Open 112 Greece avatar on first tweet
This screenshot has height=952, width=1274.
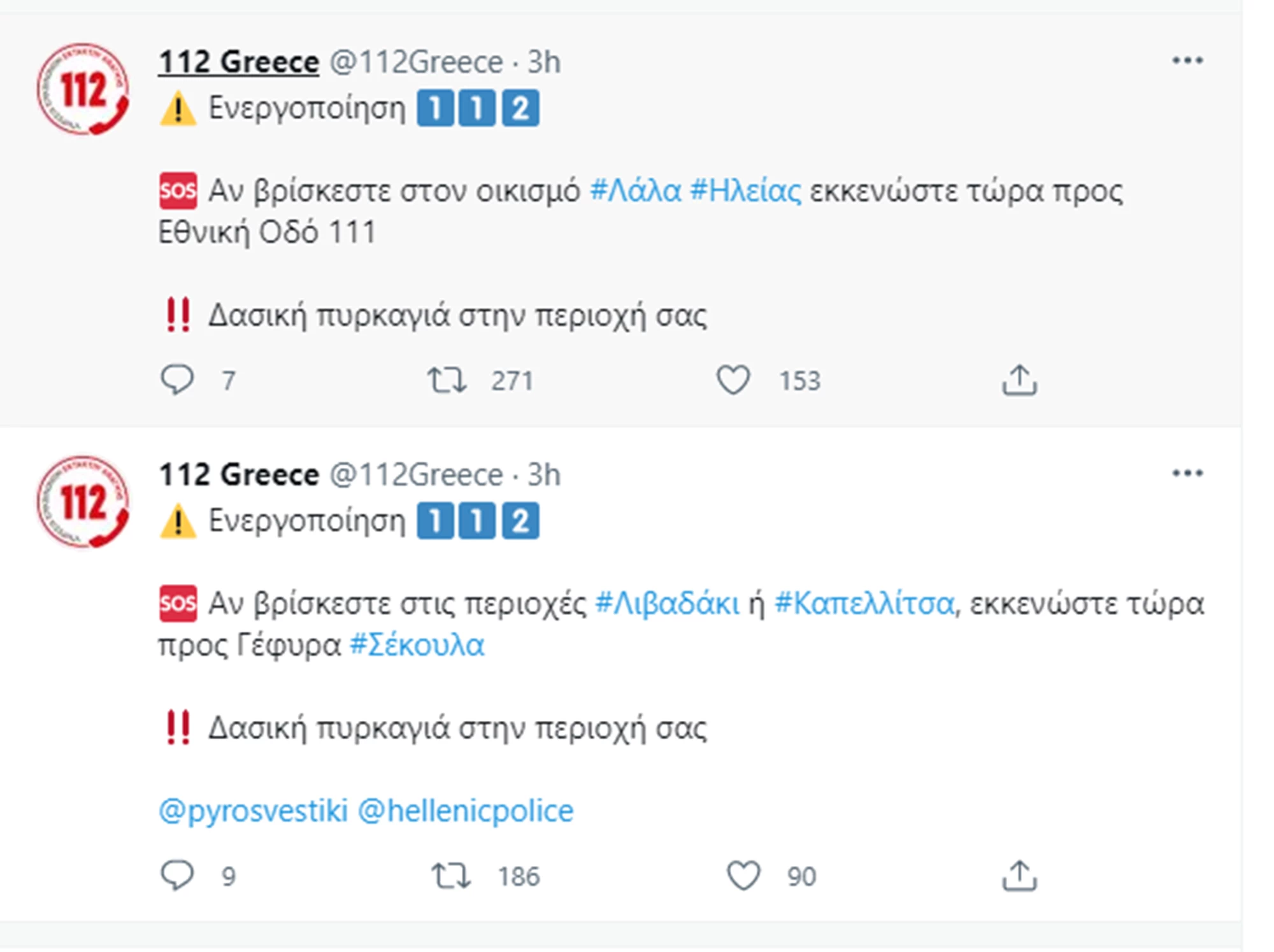(x=83, y=89)
